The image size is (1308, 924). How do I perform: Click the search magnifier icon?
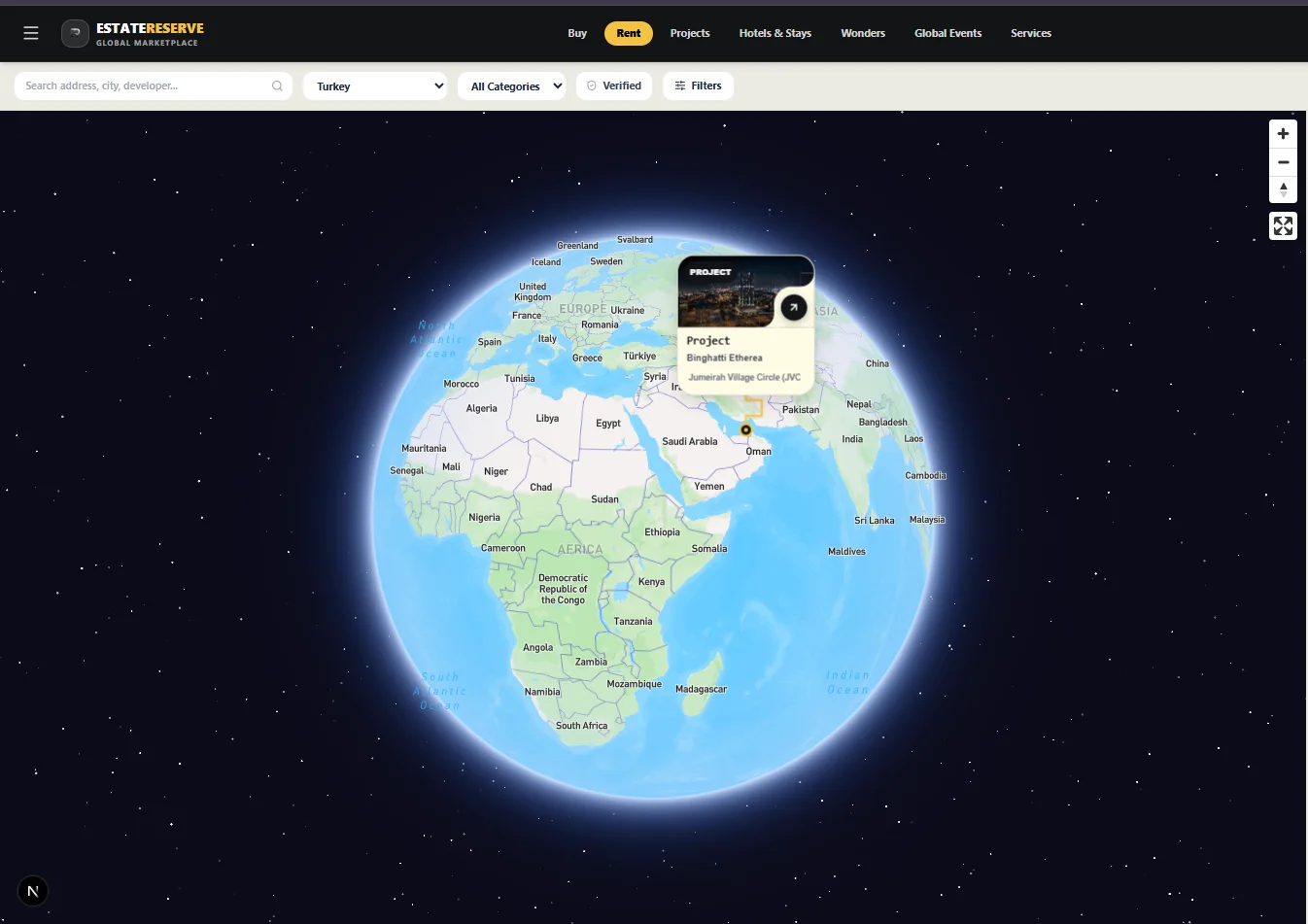tap(277, 86)
